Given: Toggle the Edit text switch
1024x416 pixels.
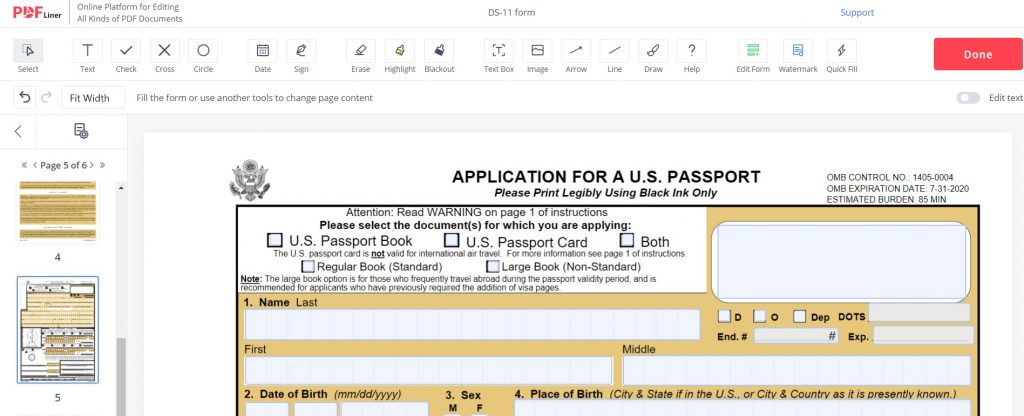Looking at the screenshot, I should pos(968,98).
